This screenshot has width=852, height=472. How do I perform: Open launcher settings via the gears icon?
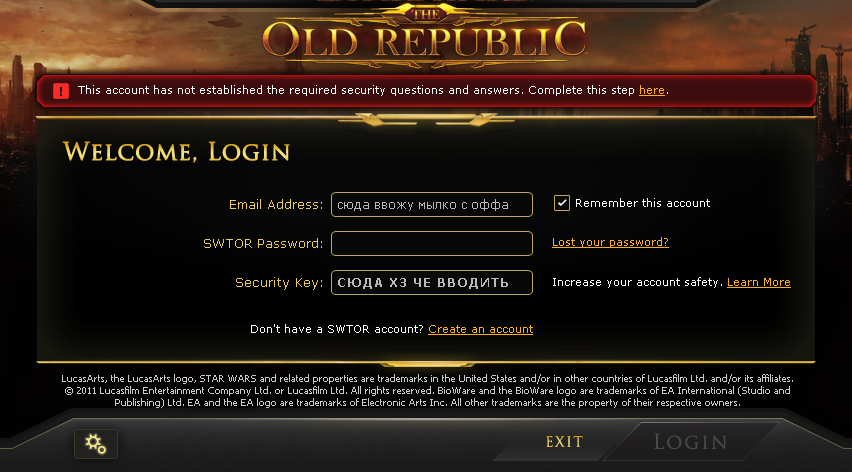click(96, 444)
